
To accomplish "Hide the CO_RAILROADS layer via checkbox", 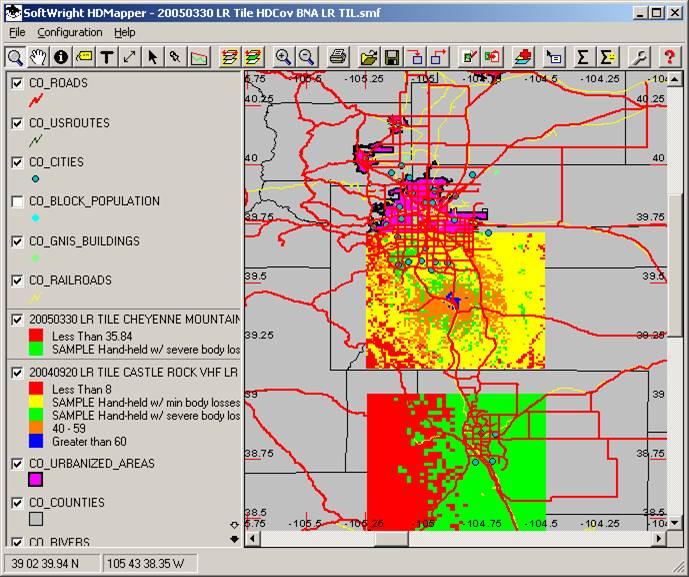I will (17, 280).
